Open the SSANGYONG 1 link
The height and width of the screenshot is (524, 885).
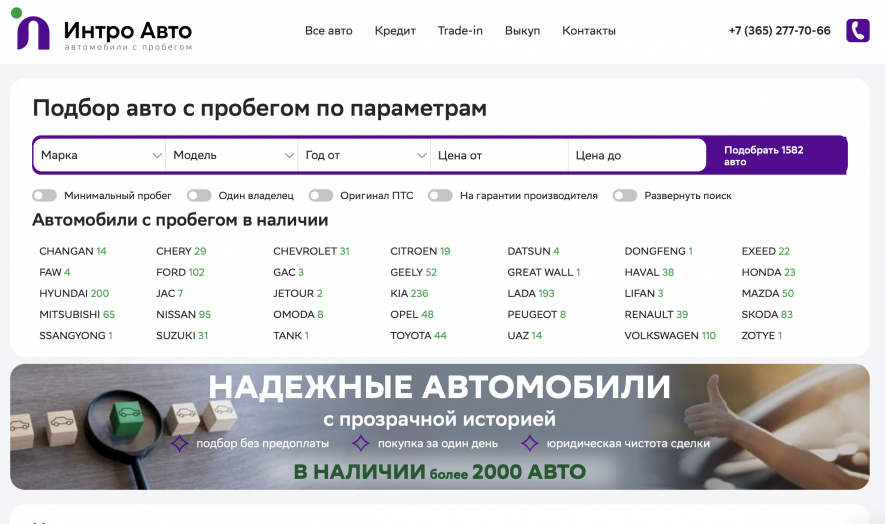(76, 335)
